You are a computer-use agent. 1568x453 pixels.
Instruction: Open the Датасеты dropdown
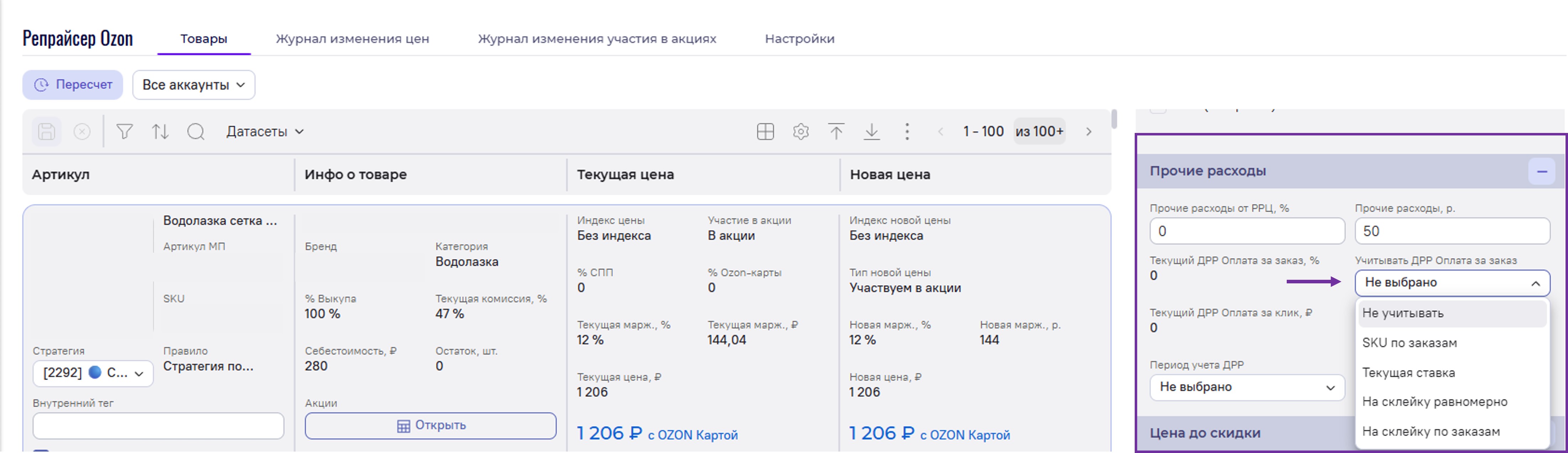pos(265,132)
